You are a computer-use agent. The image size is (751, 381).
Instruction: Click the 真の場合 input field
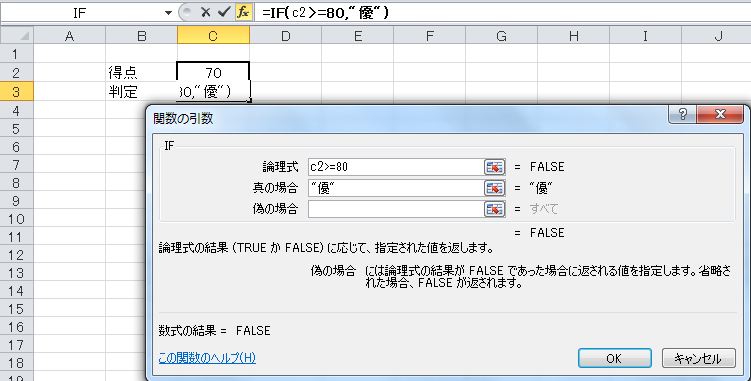pyautogui.click(x=396, y=188)
